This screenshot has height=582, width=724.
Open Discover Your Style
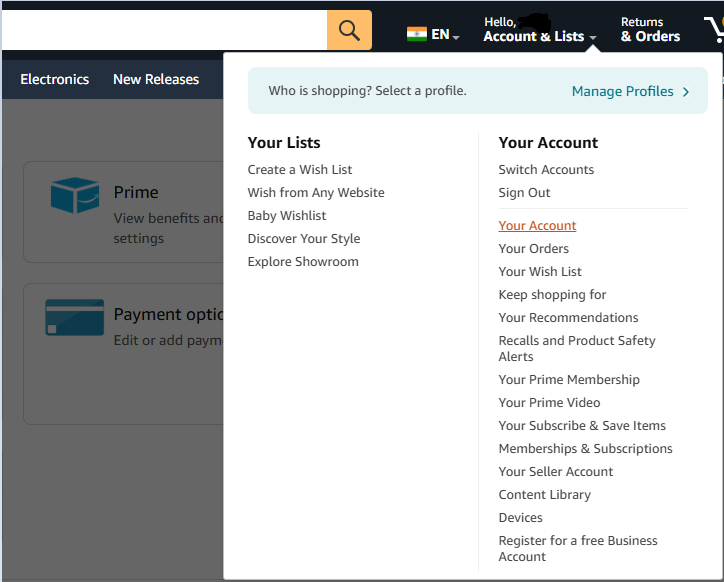pyautogui.click(x=304, y=239)
